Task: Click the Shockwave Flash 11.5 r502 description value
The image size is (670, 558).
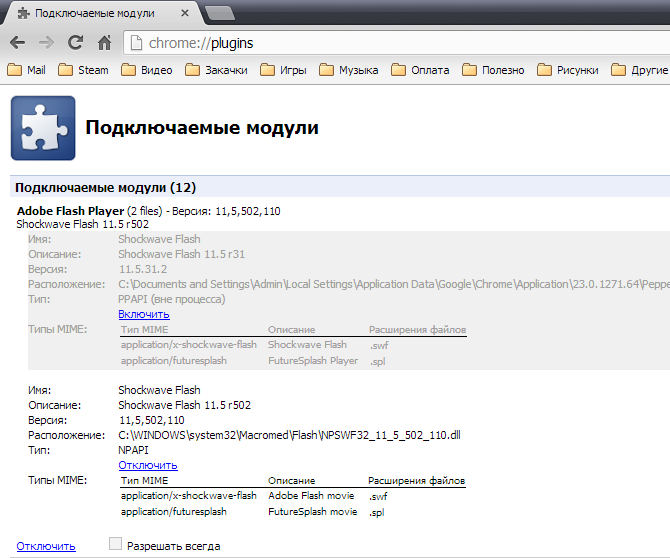Action: point(185,405)
